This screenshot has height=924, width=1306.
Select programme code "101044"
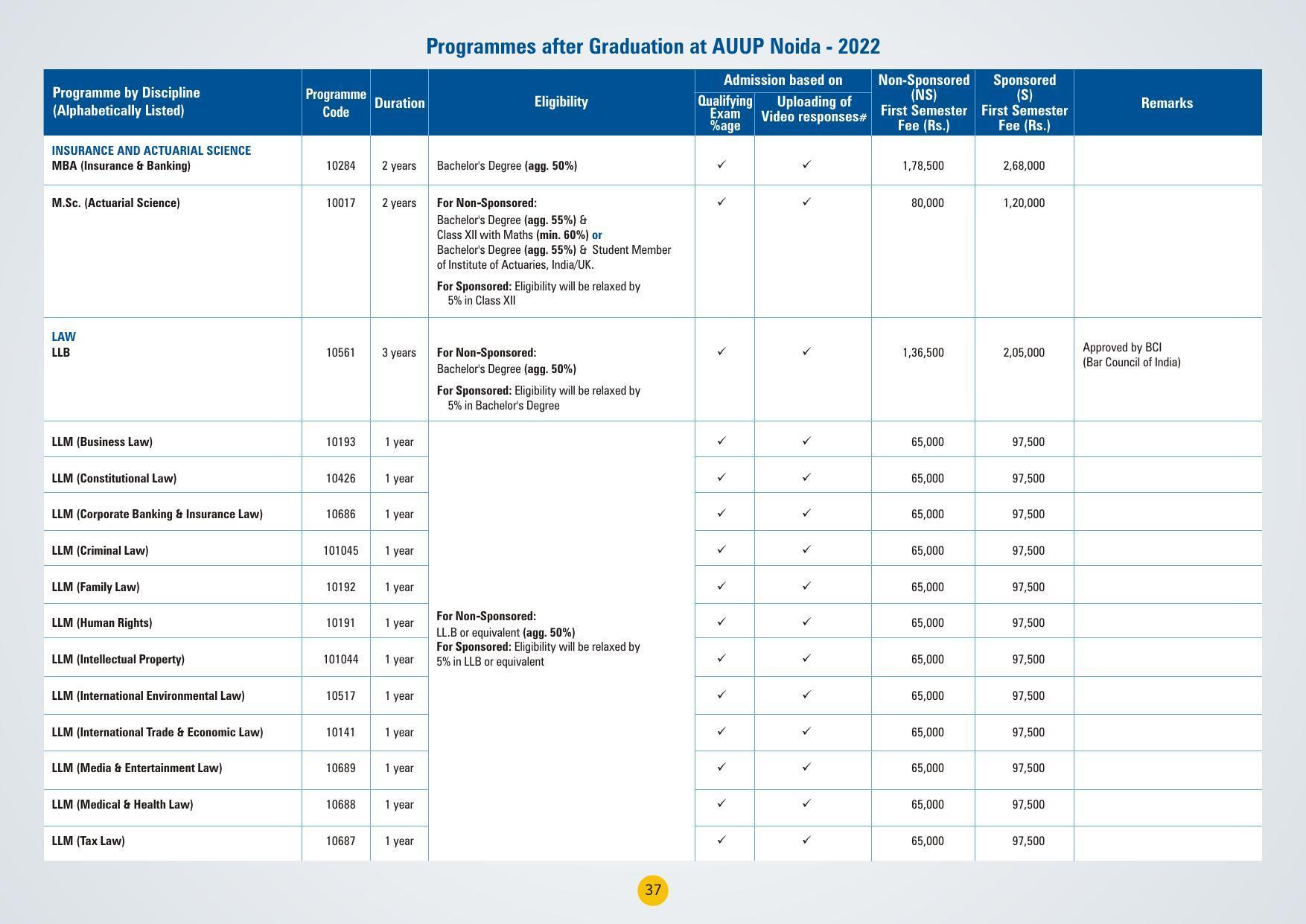coord(341,659)
